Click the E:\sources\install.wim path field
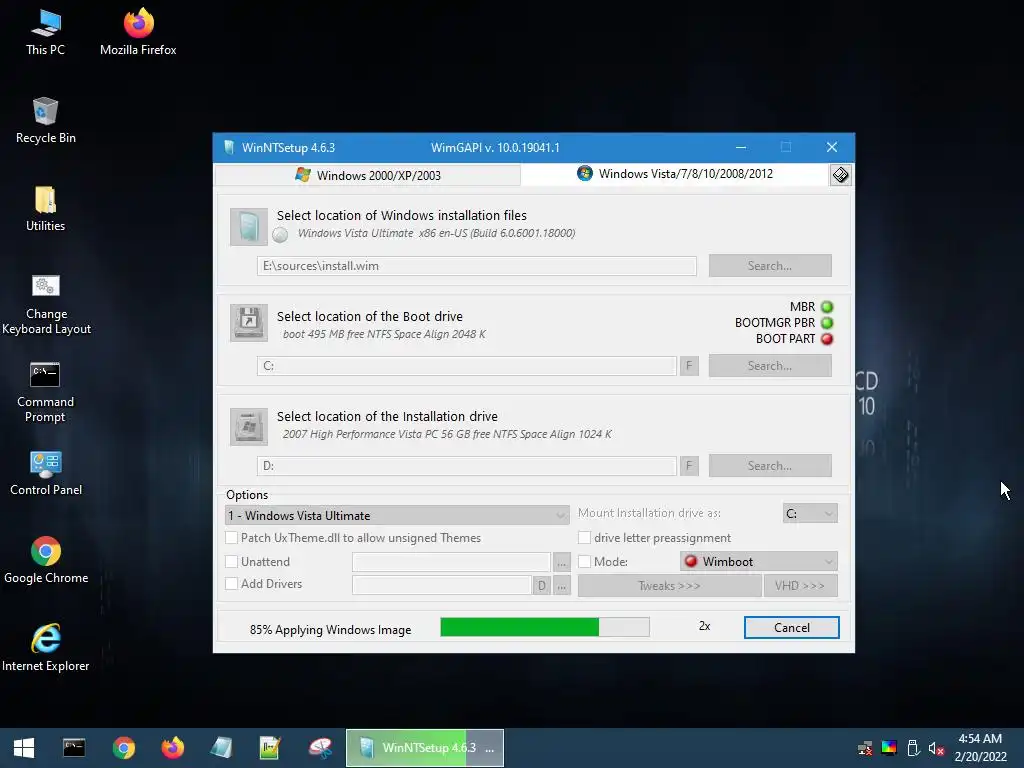This screenshot has width=1024, height=768. point(477,266)
